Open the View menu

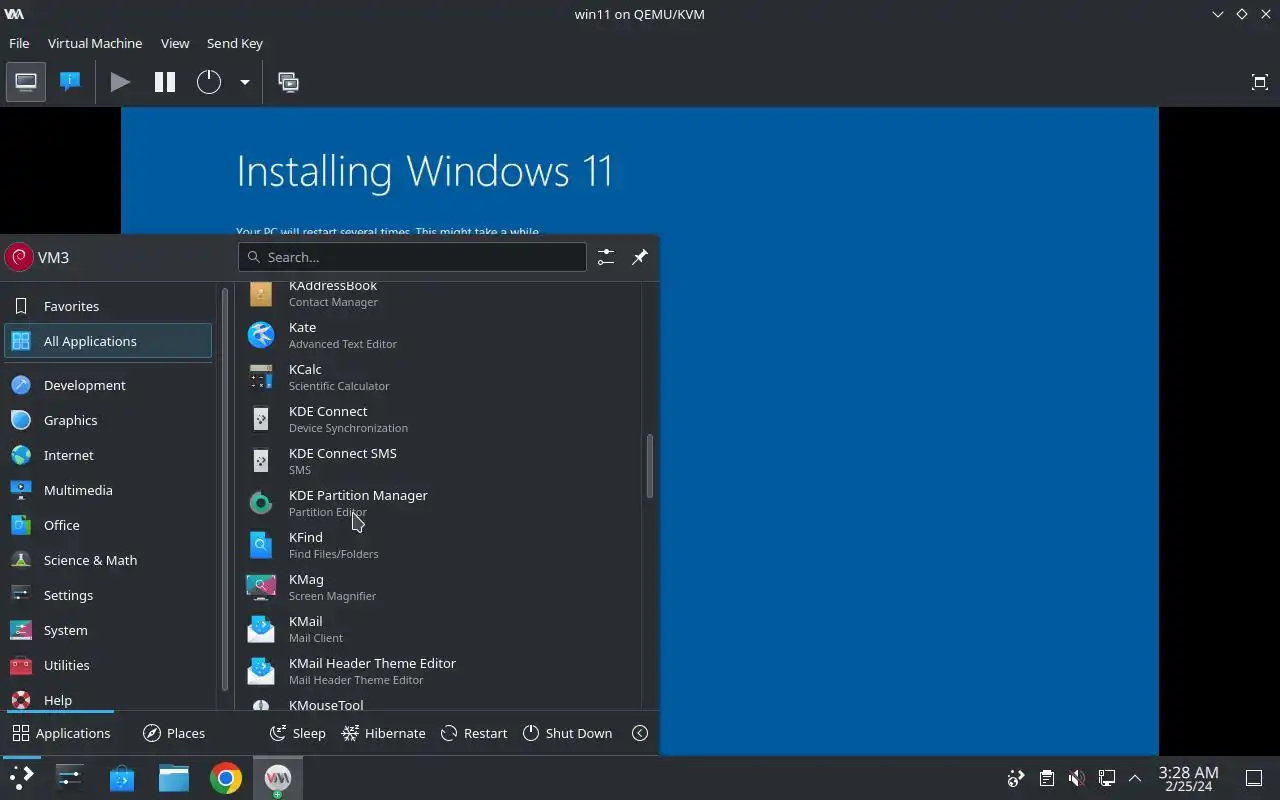click(x=175, y=43)
